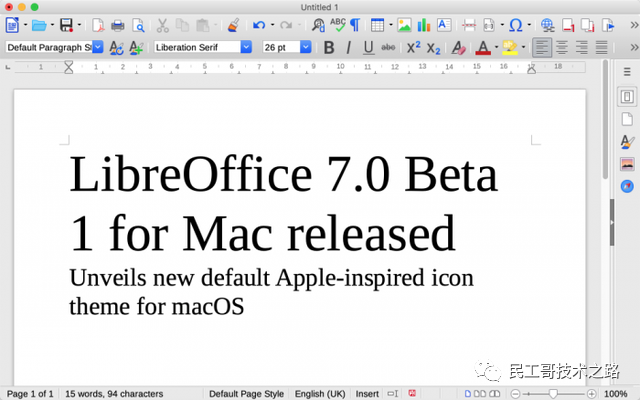The height and width of the screenshot is (400, 640).
Task: Open the 26 pt font size dropdown
Action: 305,47
